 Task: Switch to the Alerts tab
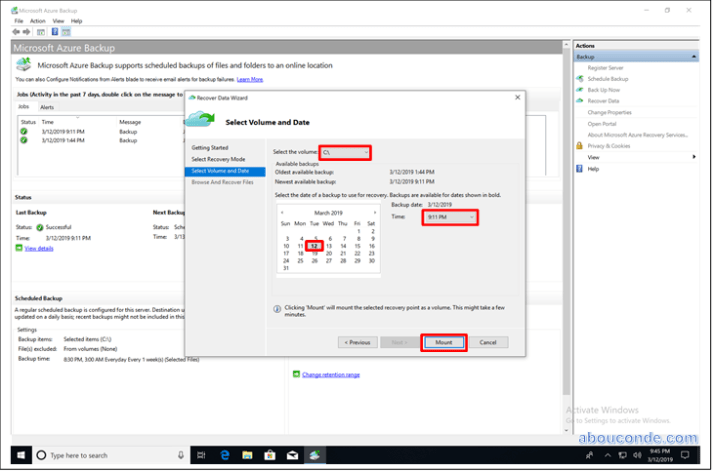click(x=47, y=106)
